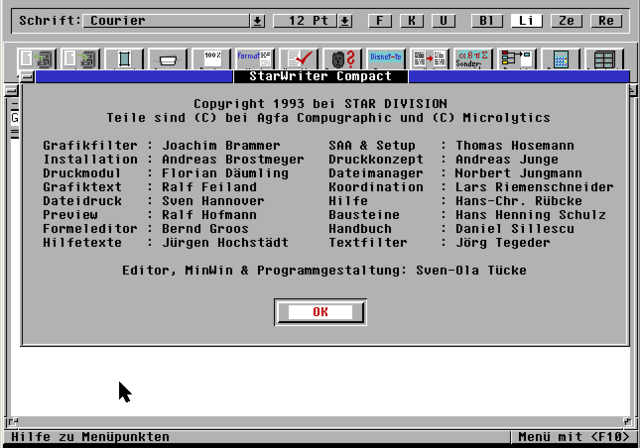The image size is (640, 448).
Task: Click the bottom-left scroll corner arrow
Action: 13,421
